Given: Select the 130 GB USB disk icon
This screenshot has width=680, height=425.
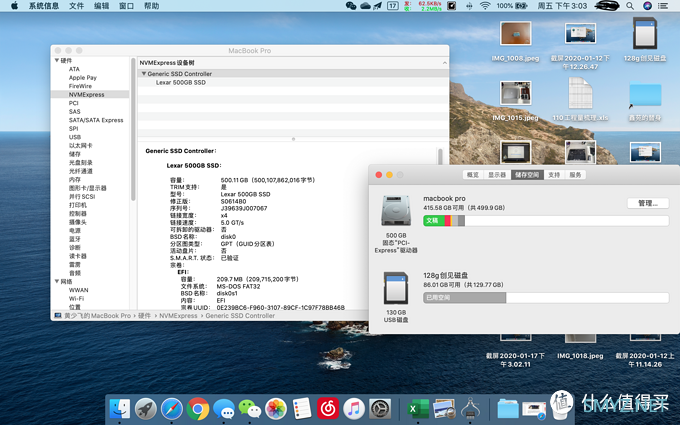Looking at the screenshot, I should point(396,288).
